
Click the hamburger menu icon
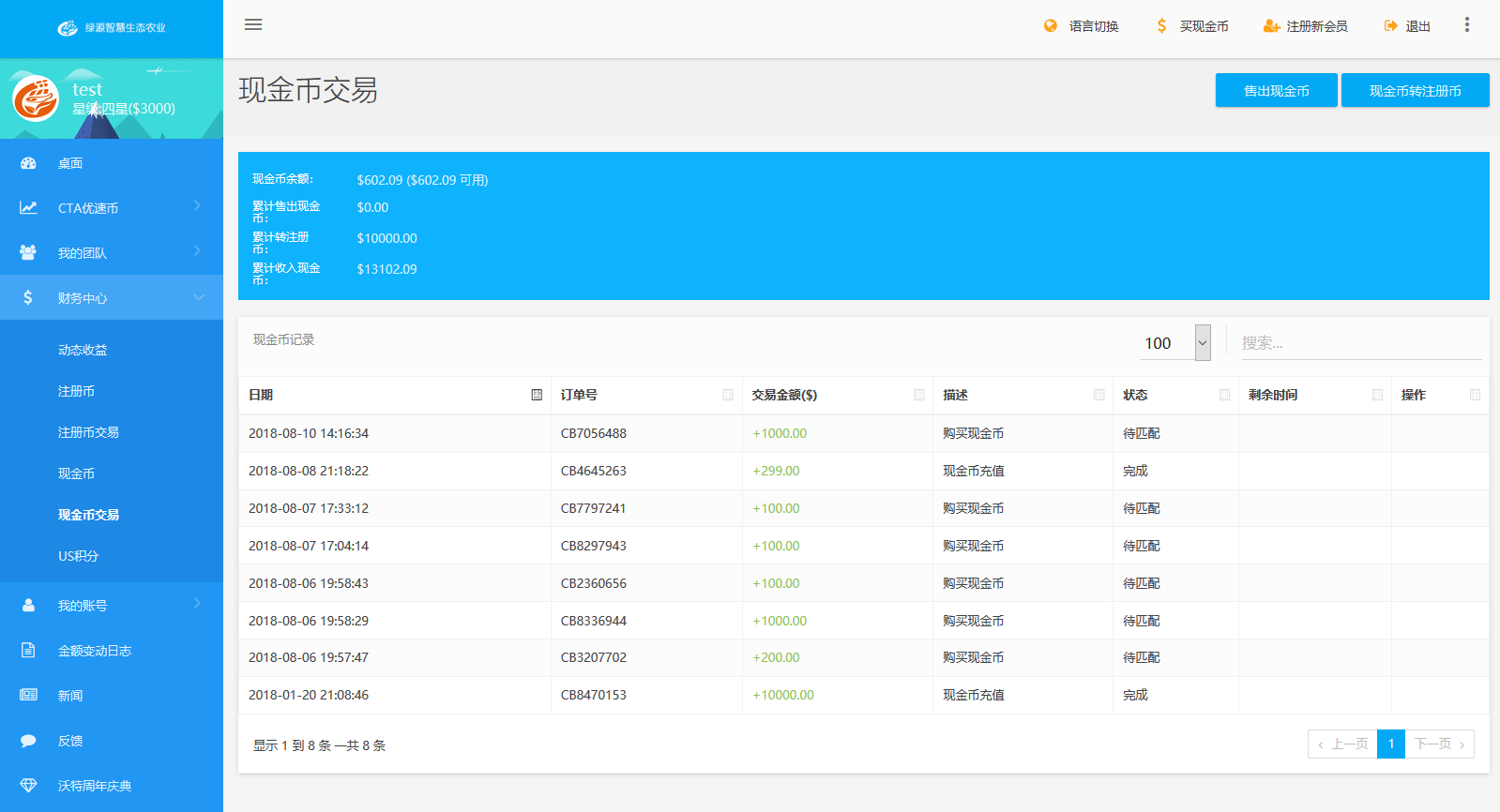[x=253, y=25]
